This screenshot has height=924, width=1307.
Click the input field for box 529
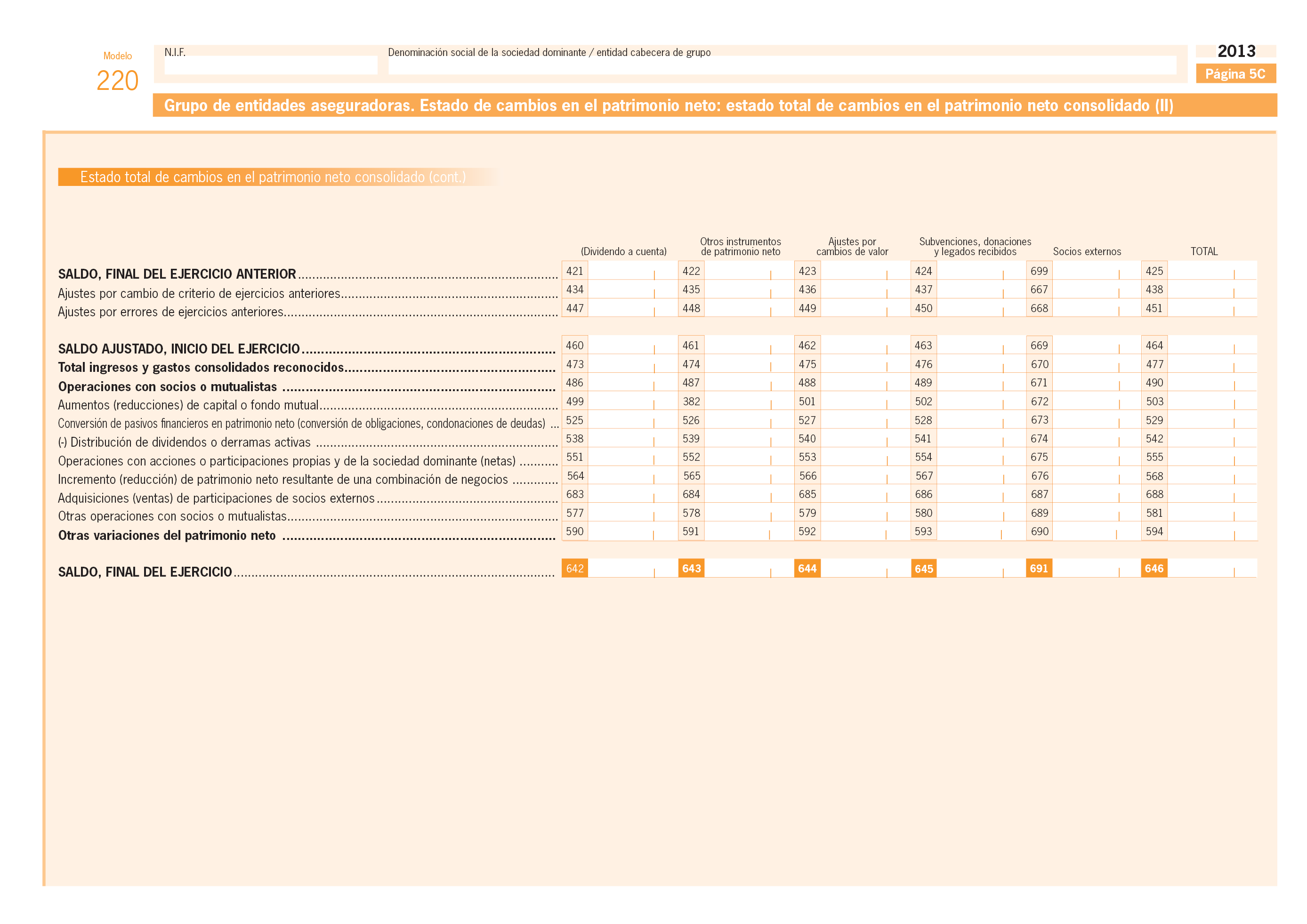(1212, 420)
